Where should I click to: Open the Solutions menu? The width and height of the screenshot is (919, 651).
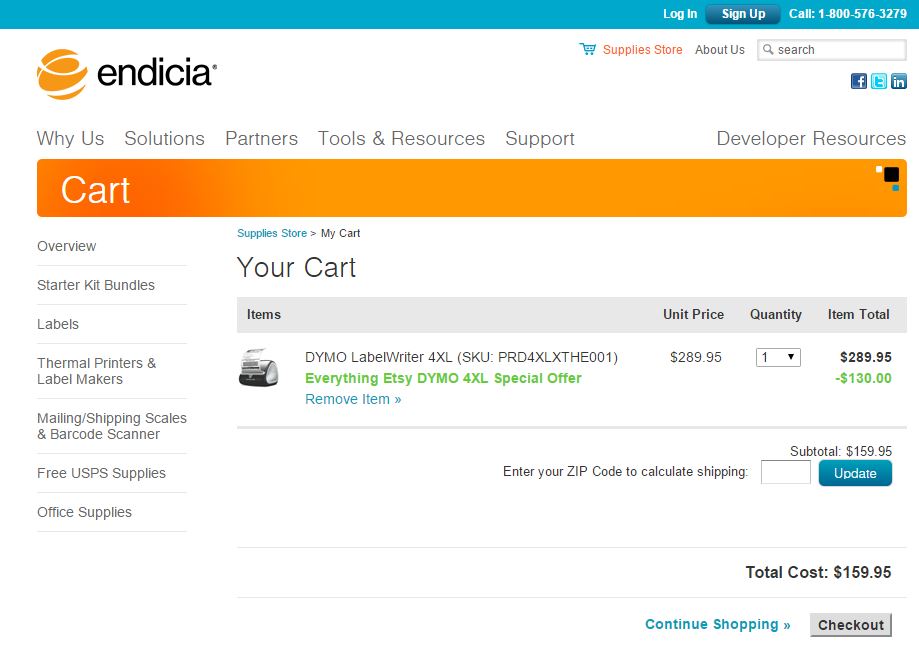pyautogui.click(x=164, y=138)
